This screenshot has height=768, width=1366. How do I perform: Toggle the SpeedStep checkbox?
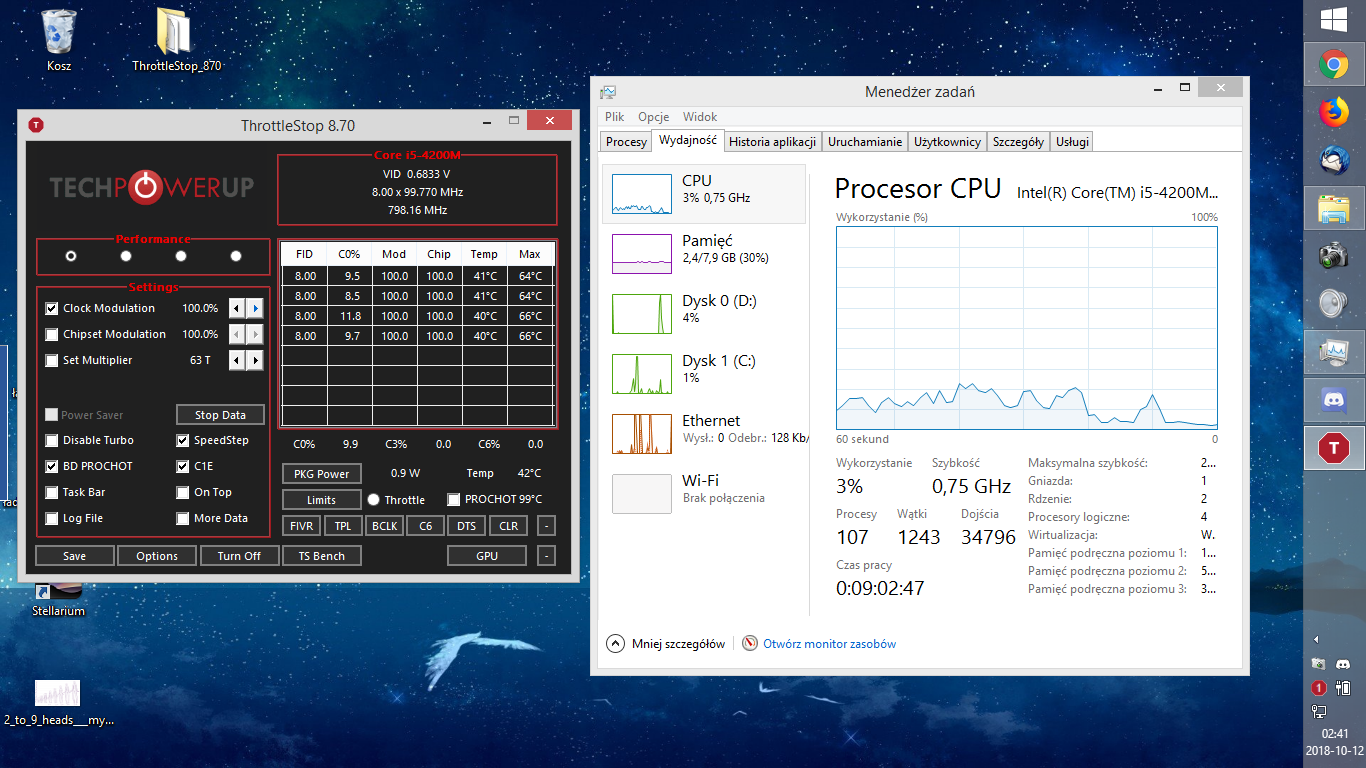(183, 440)
